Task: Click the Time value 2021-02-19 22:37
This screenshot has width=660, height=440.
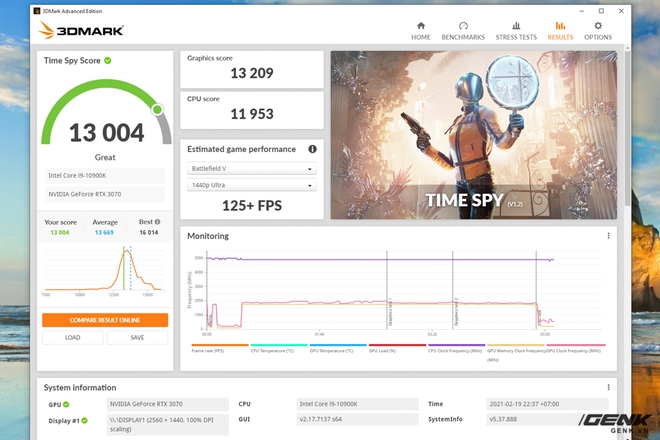Action: pos(547,404)
